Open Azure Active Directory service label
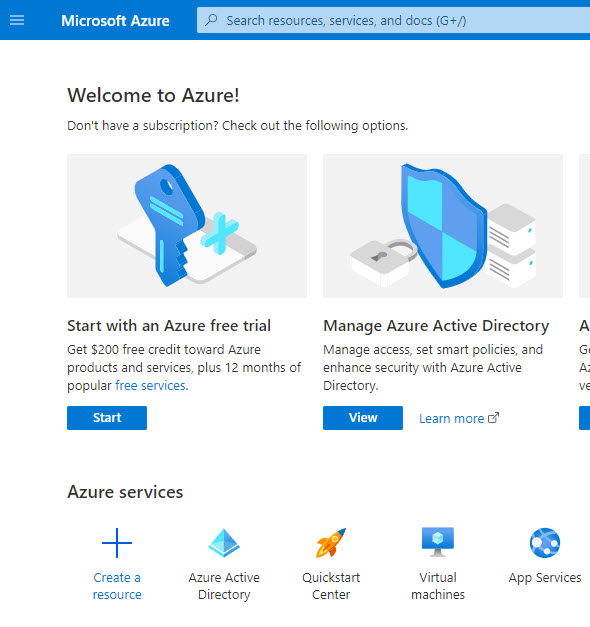 click(224, 586)
